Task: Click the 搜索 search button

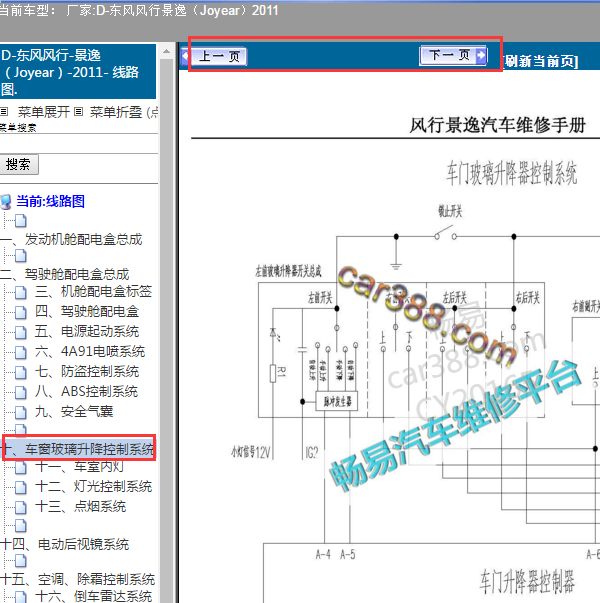Action: (18, 165)
